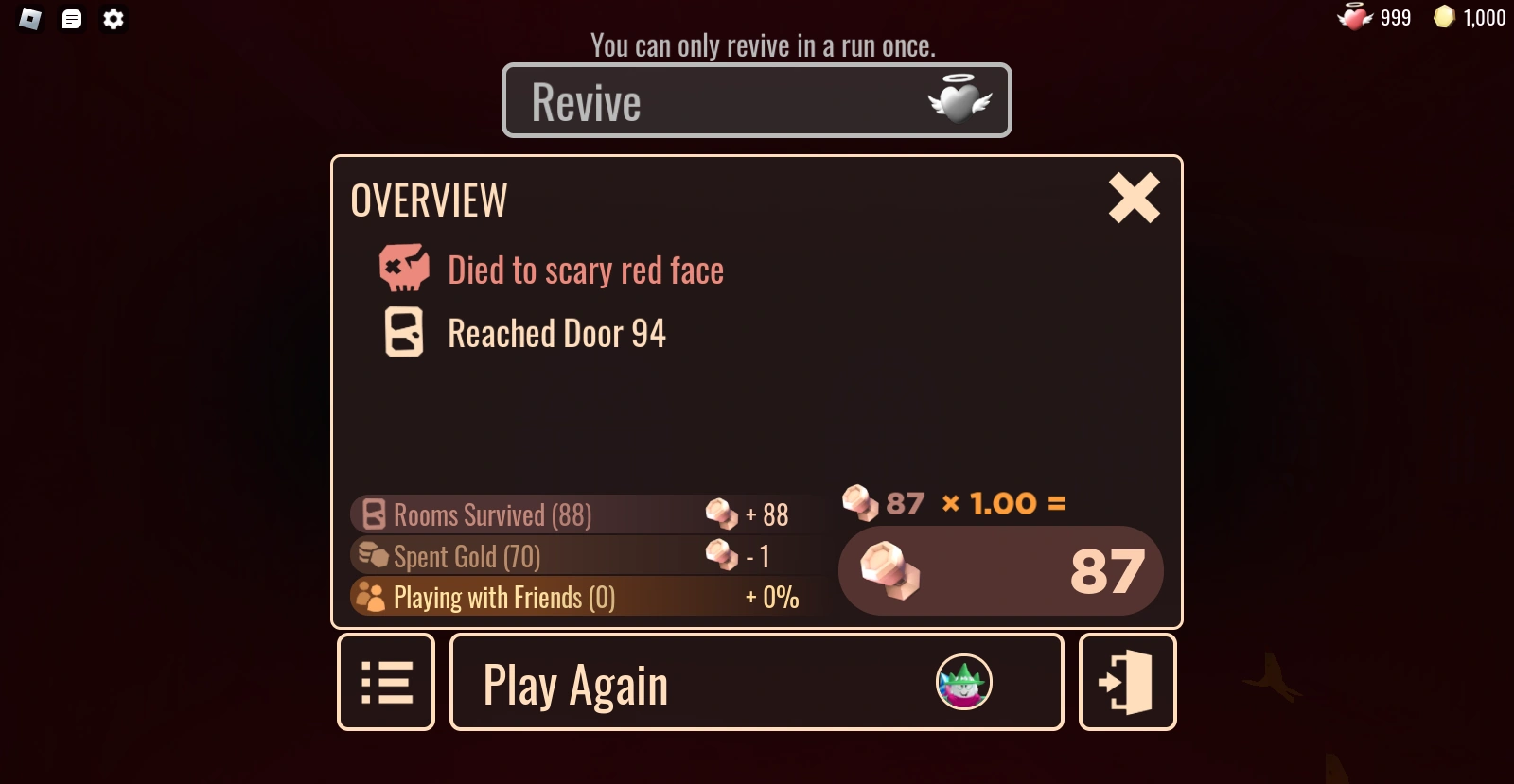This screenshot has width=1514, height=784.
Task: Open the Roblox menu icon
Action: point(30,19)
